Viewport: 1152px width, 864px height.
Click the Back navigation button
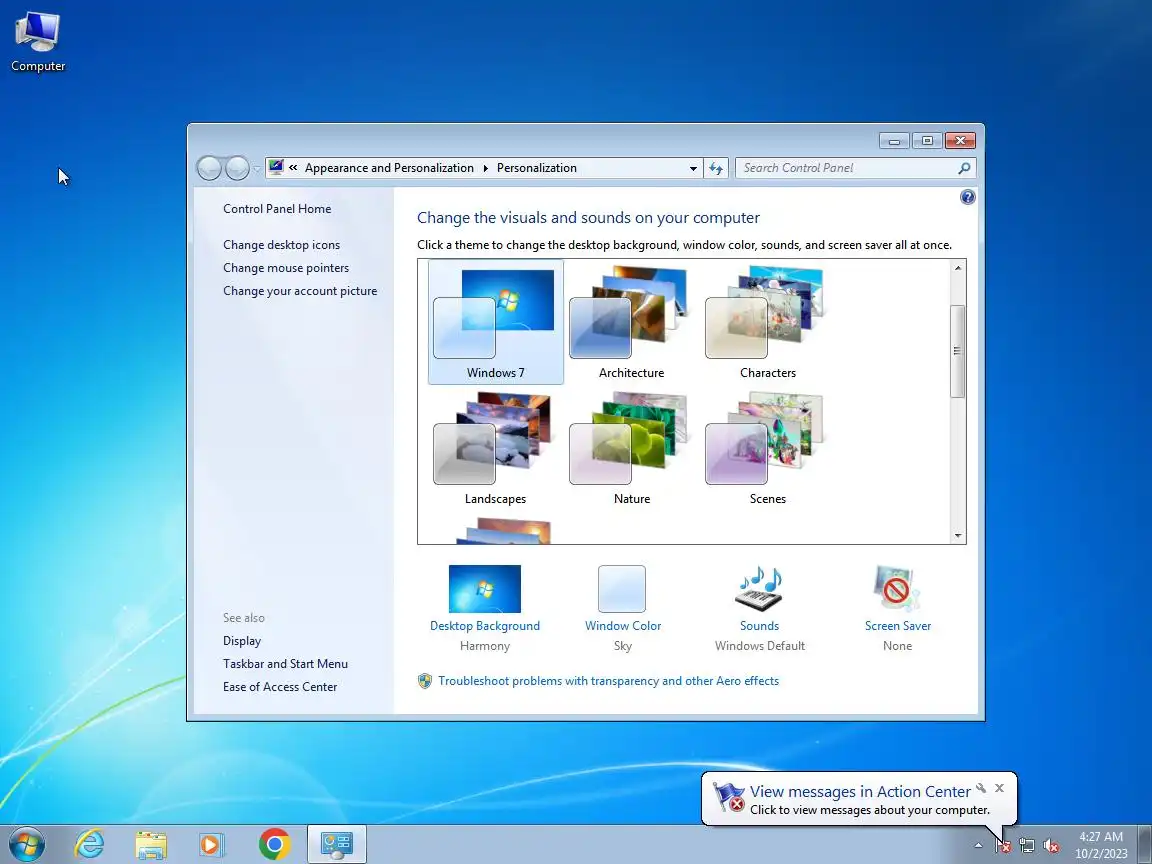pyautogui.click(x=209, y=168)
